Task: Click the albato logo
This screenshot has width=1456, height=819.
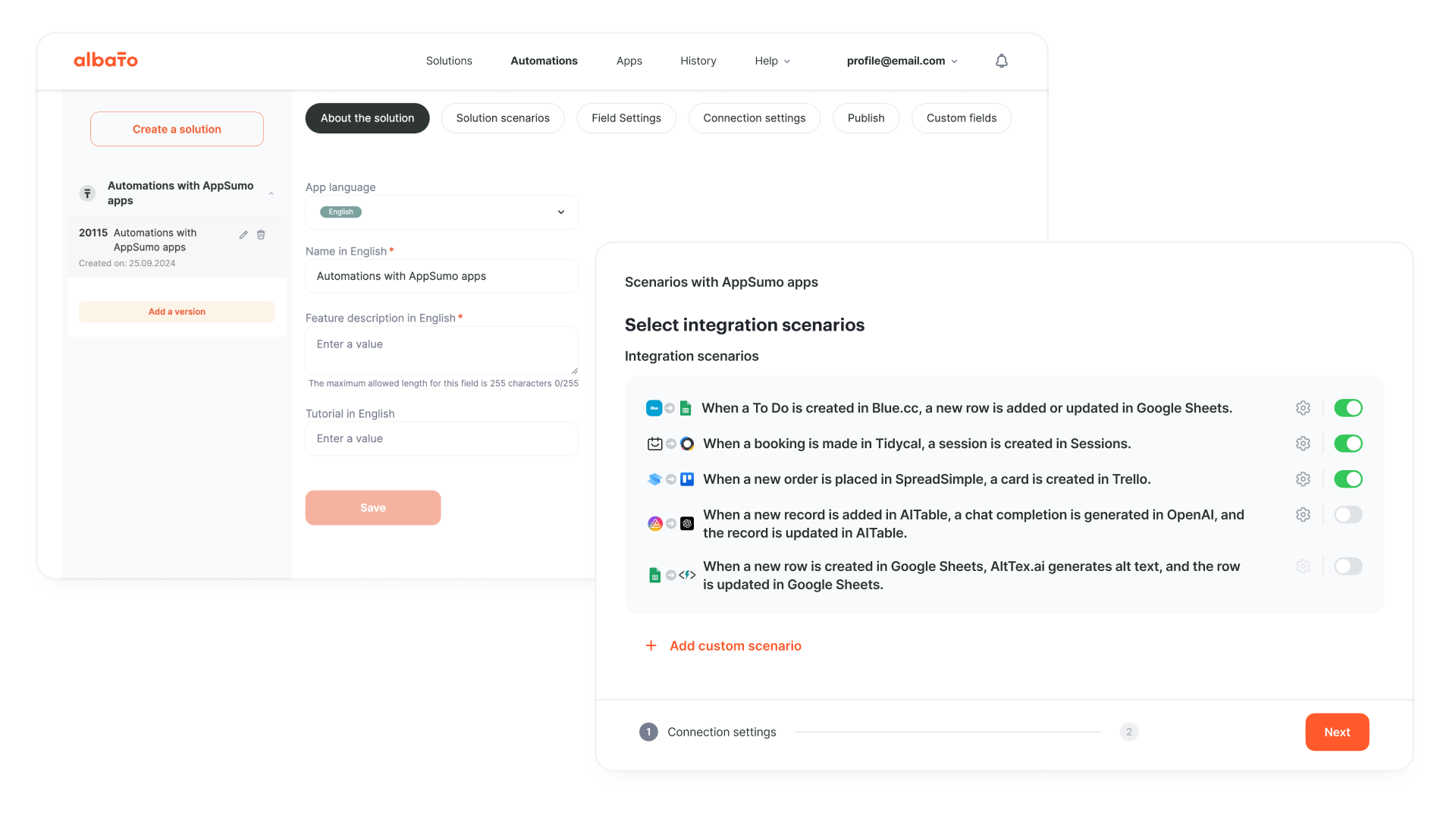Action: 105,60
